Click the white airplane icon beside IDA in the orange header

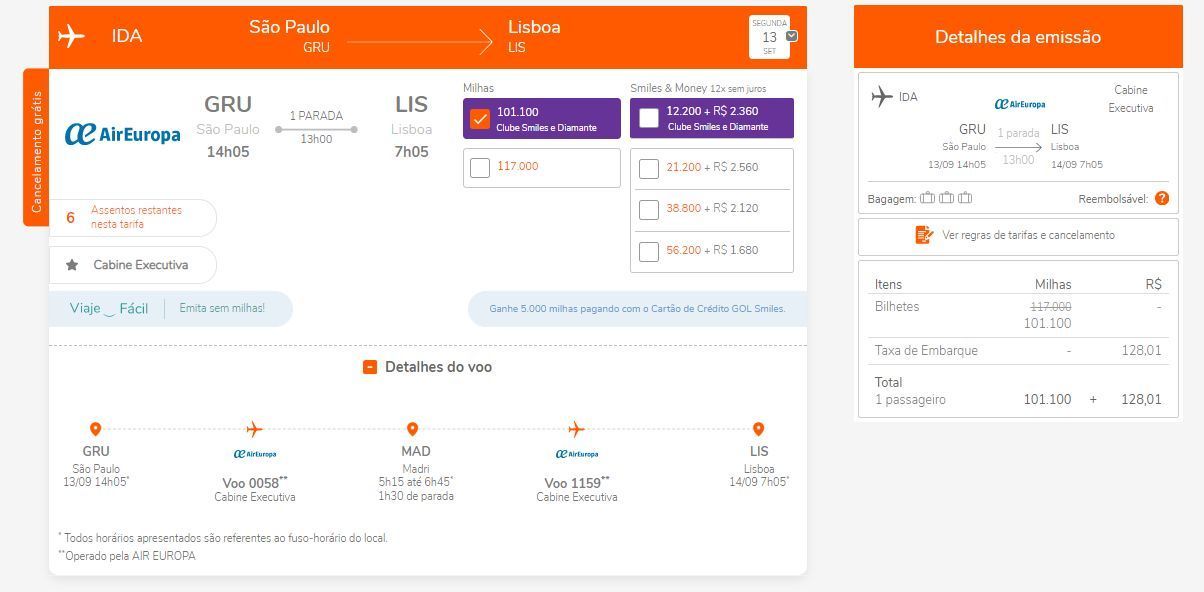click(x=71, y=37)
